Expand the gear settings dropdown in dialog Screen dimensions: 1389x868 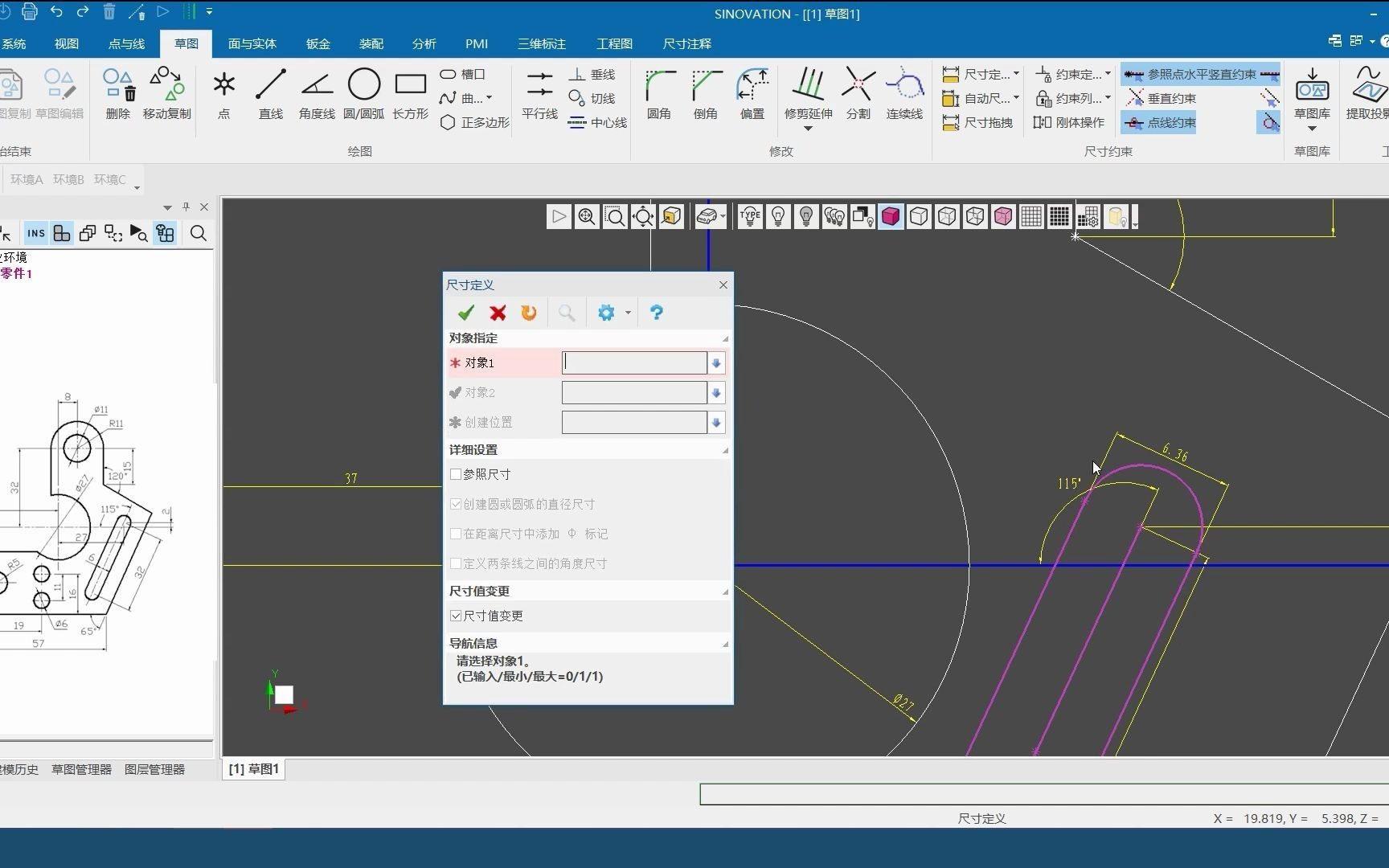point(628,313)
